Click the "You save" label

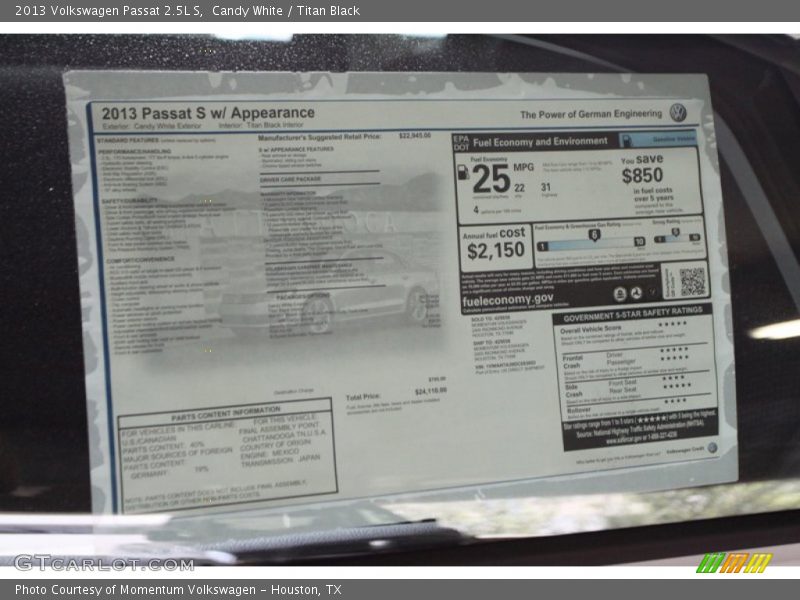pyautogui.click(x=642, y=159)
